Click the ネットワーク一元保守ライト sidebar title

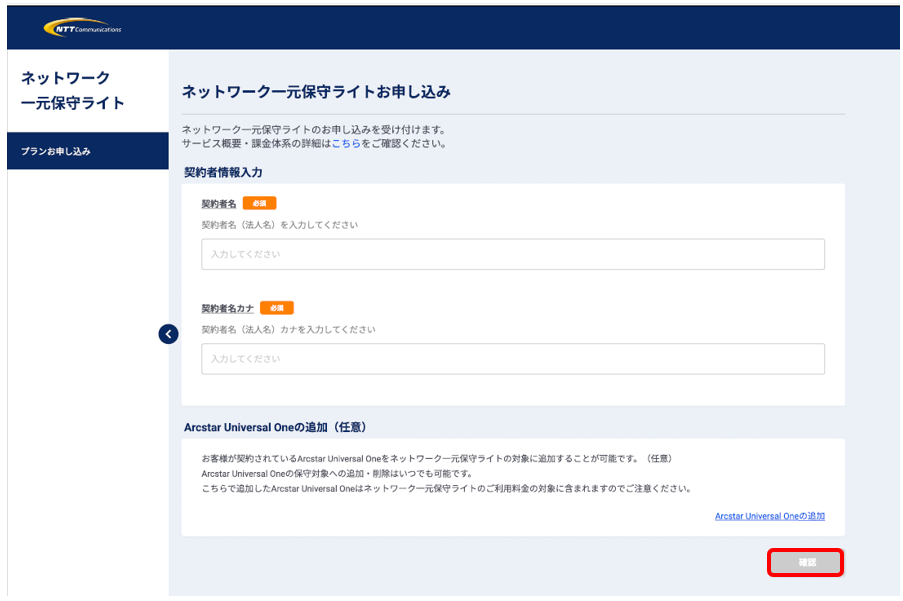(x=73, y=90)
